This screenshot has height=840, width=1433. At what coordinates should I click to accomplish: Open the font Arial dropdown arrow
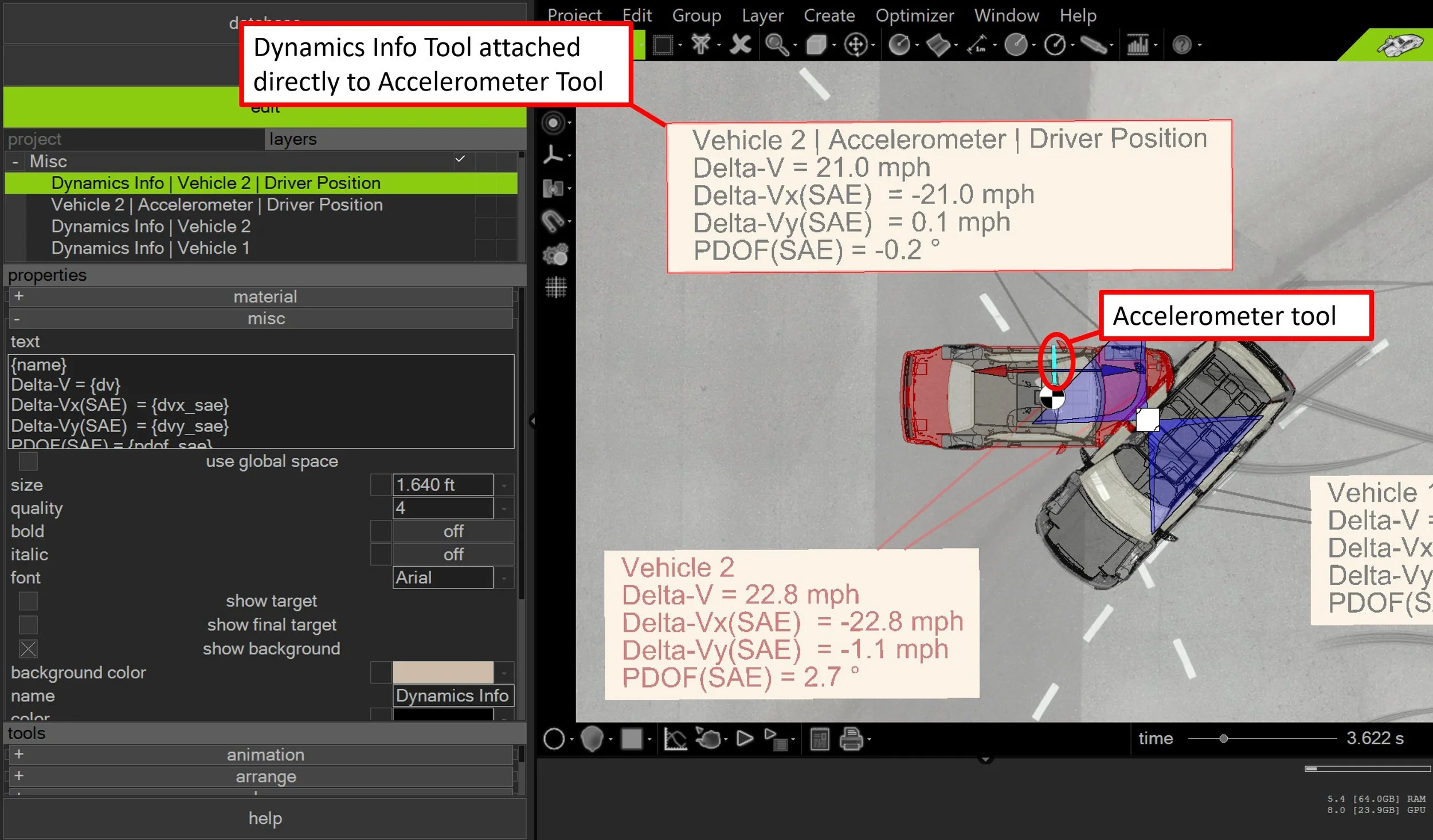[x=504, y=578]
